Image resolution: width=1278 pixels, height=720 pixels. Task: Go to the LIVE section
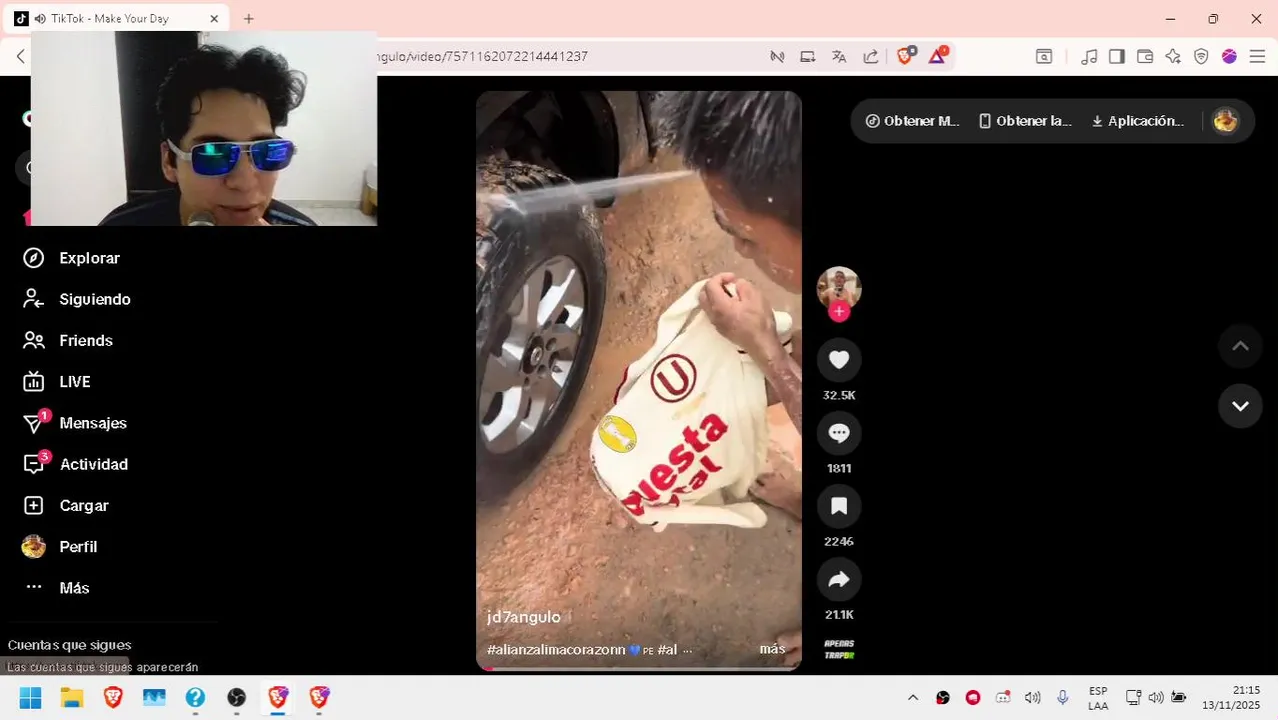click(58, 381)
